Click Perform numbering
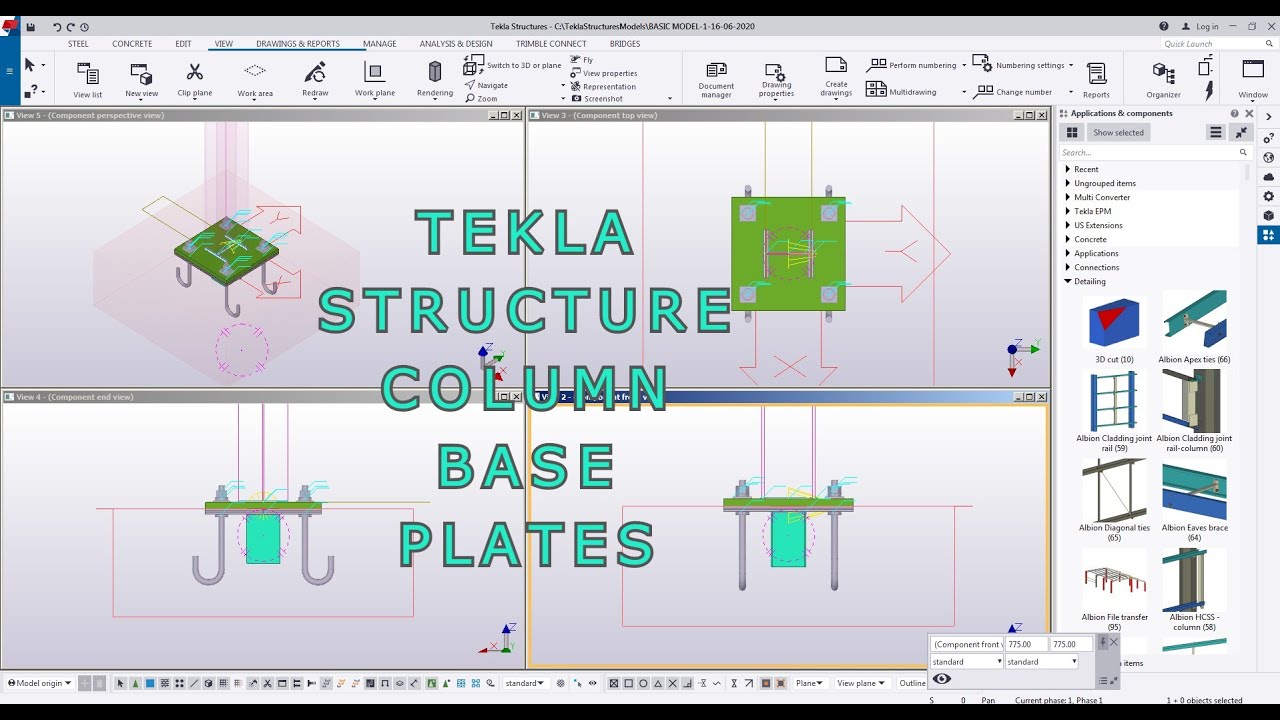The image size is (1280, 720). tap(912, 65)
